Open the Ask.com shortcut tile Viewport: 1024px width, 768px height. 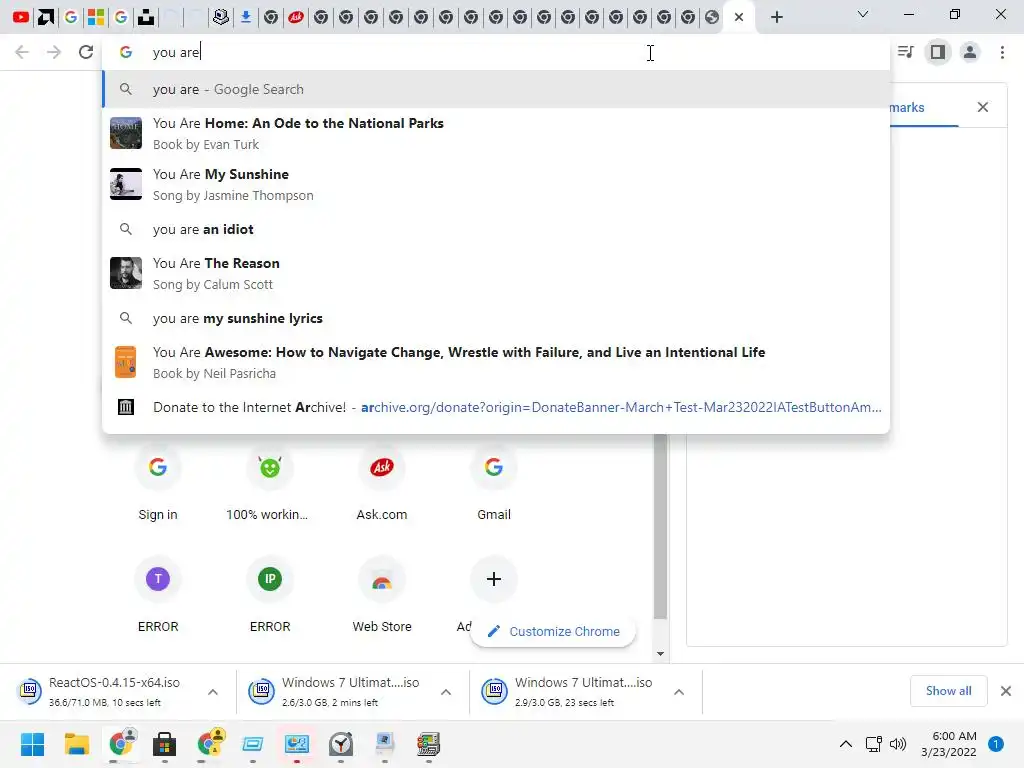(382, 483)
